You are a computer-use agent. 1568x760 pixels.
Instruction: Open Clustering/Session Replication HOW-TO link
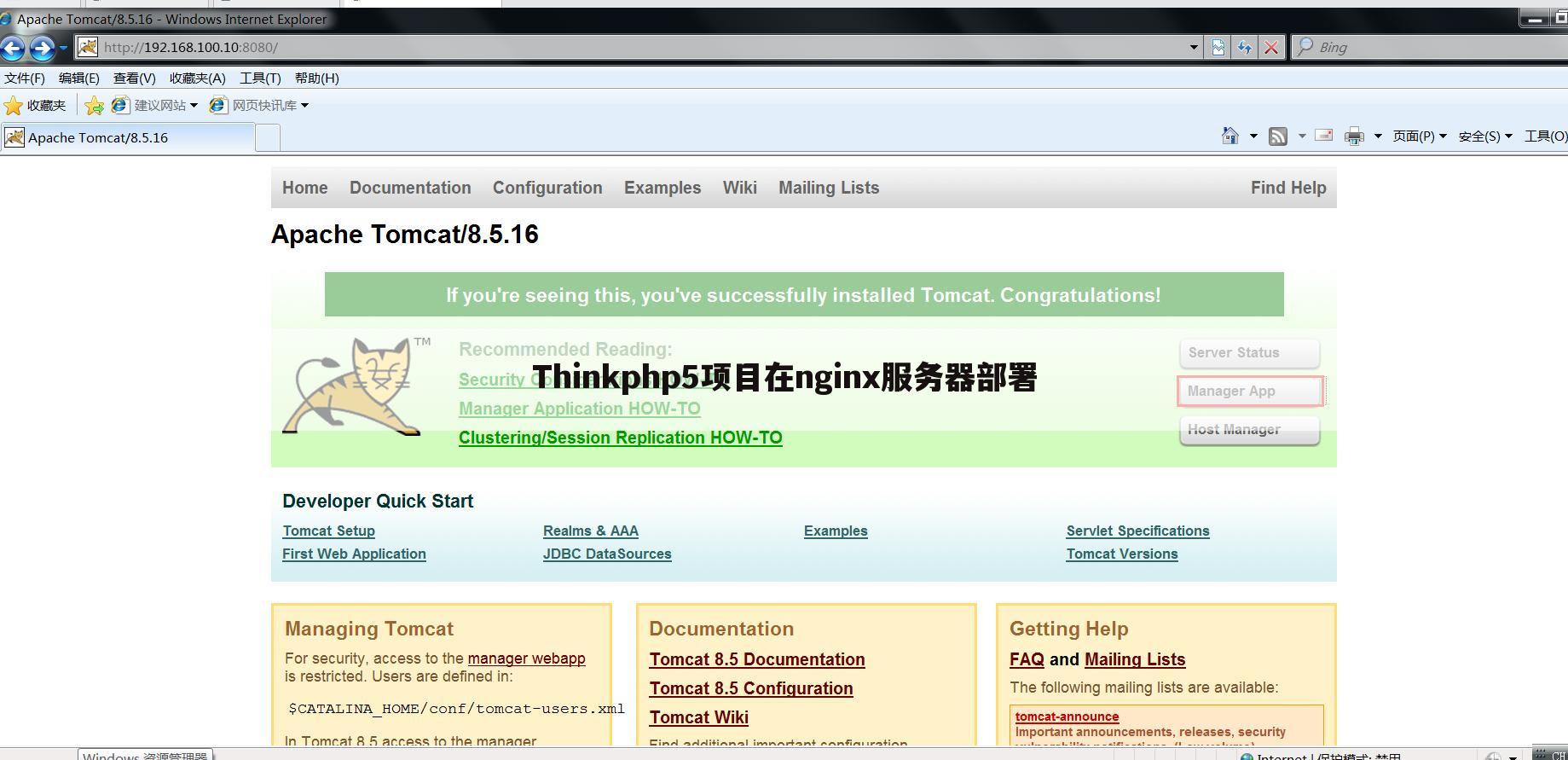621,438
